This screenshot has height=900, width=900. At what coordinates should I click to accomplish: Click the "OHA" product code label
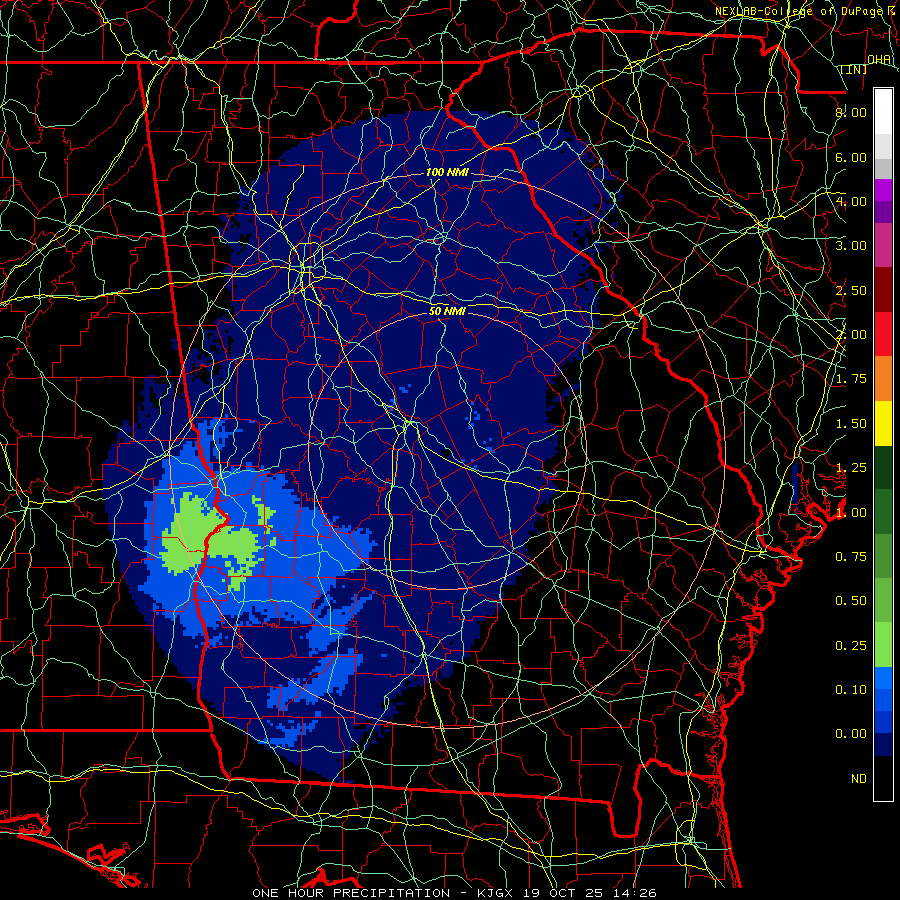pyautogui.click(x=879, y=59)
